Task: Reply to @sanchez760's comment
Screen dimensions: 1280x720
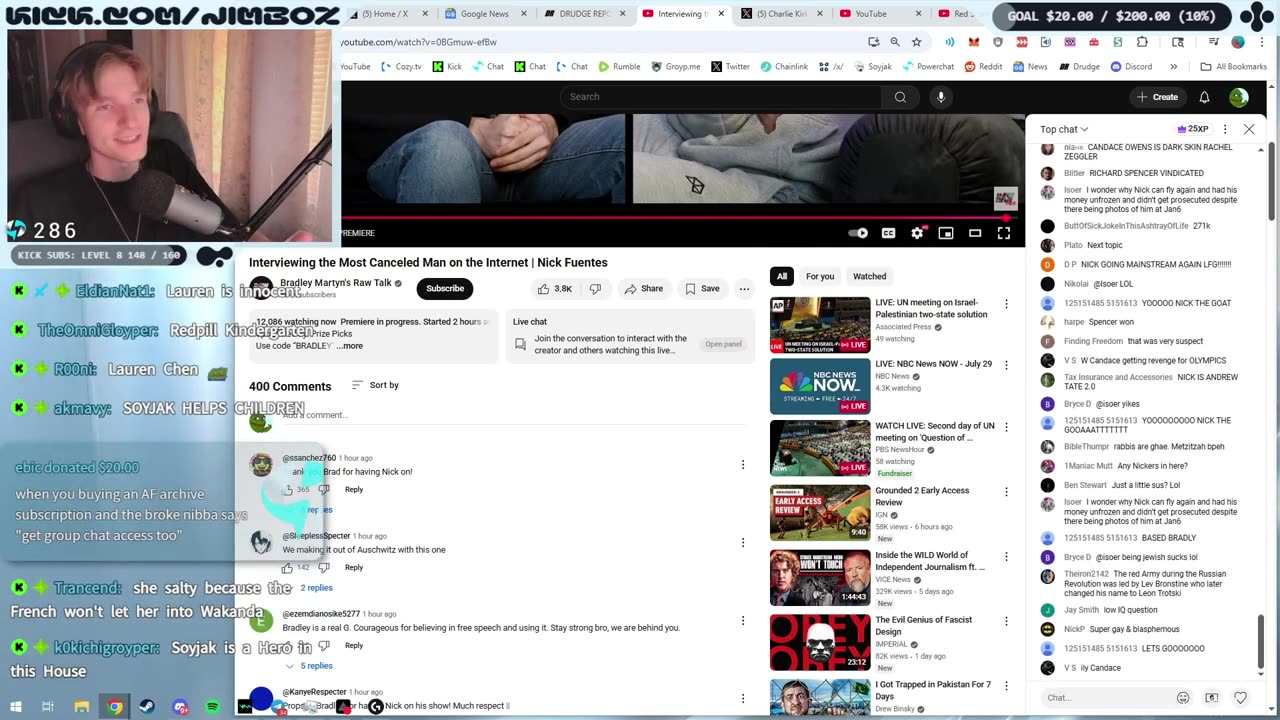Action: [x=354, y=489]
